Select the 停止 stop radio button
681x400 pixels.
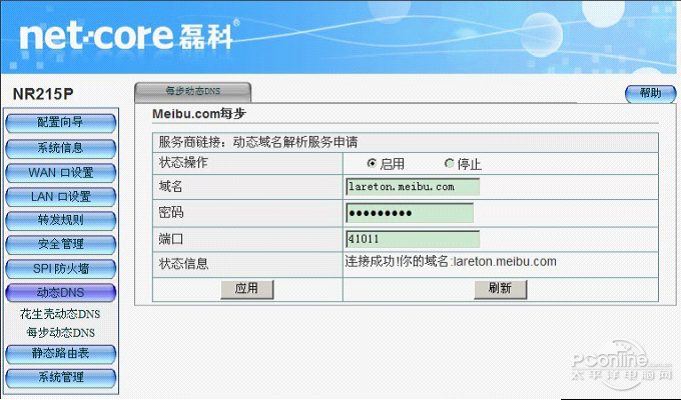click(449, 163)
